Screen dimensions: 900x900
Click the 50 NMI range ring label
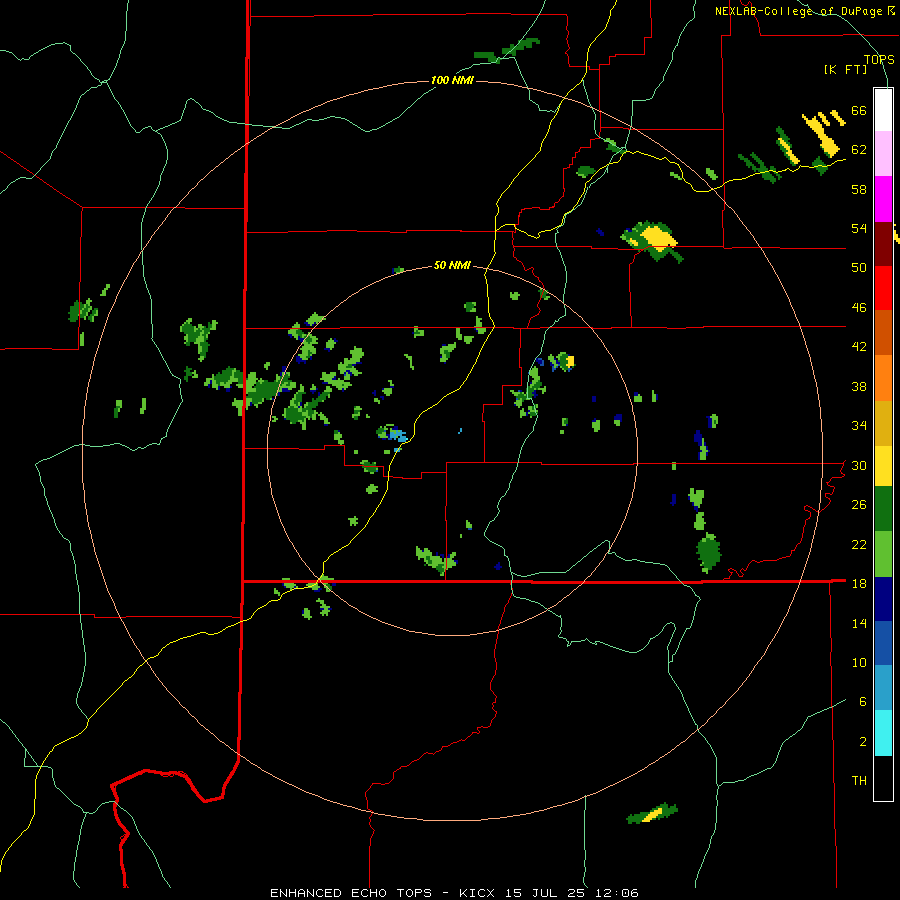click(452, 265)
